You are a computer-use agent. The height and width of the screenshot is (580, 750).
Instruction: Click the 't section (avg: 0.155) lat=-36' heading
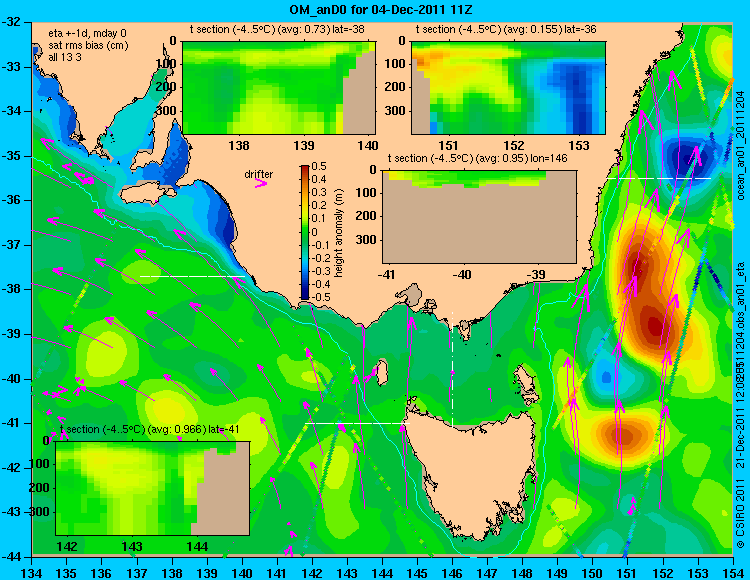pos(506,29)
